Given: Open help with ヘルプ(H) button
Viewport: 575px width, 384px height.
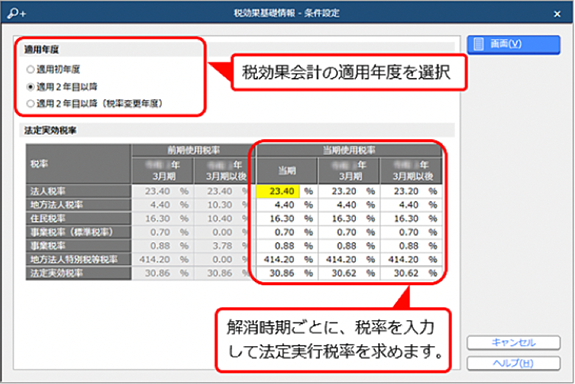Looking at the screenshot, I should pos(513,363).
